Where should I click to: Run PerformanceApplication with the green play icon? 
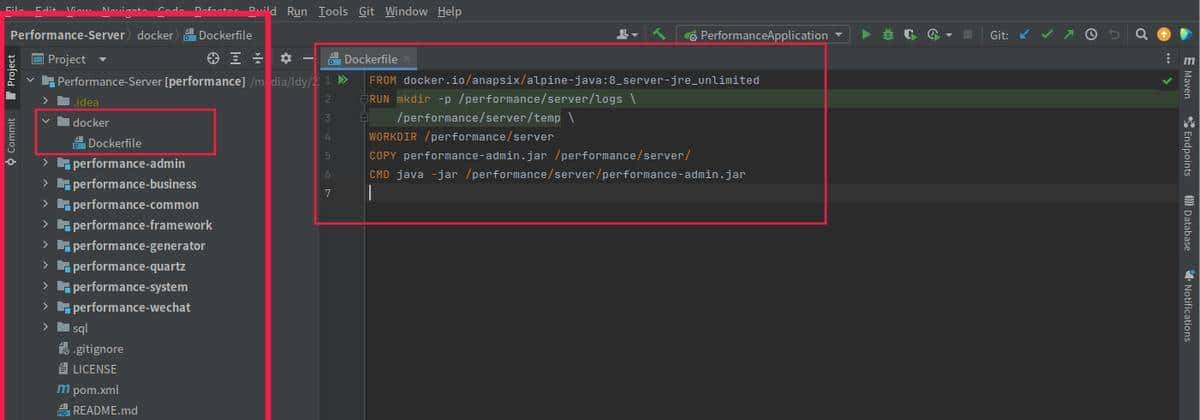pyautogui.click(x=866, y=34)
